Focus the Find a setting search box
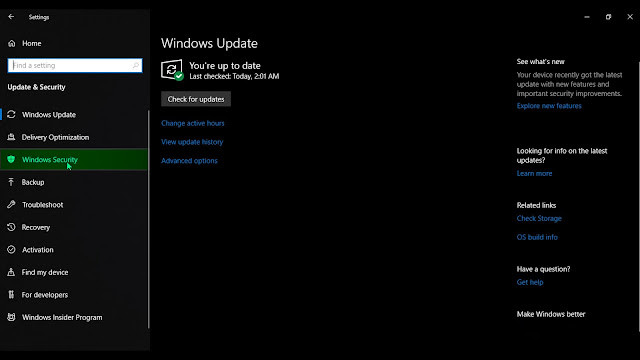 click(75, 65)
